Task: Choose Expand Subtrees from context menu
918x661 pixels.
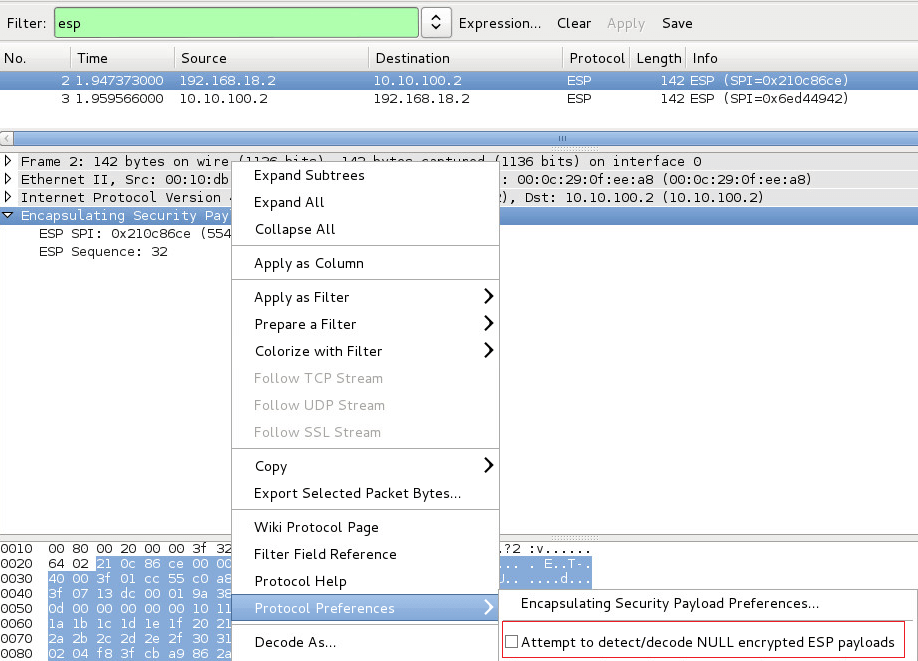Action: point(365,175)
